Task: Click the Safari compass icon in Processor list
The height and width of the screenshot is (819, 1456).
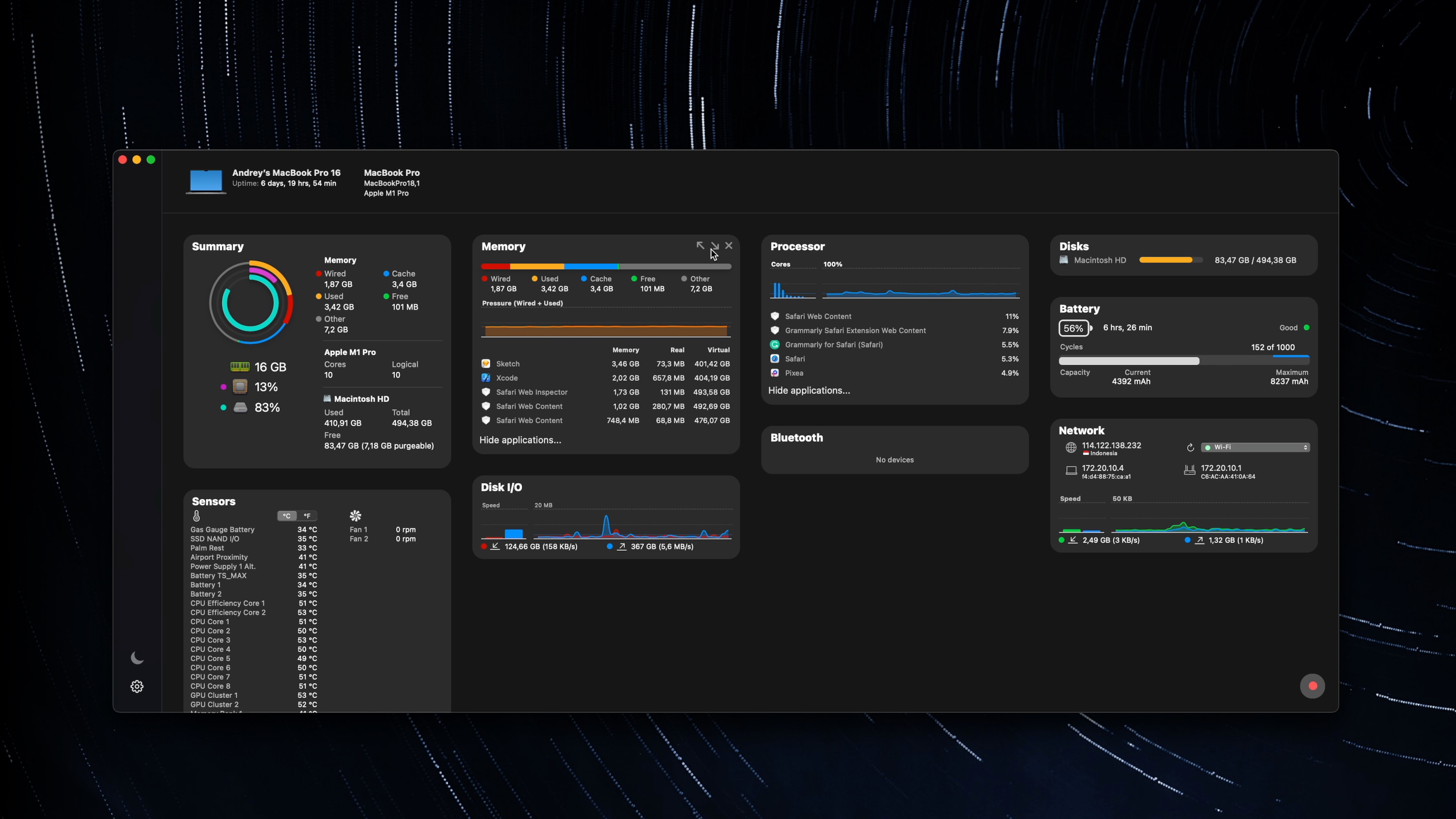Action: click(774, 358)
